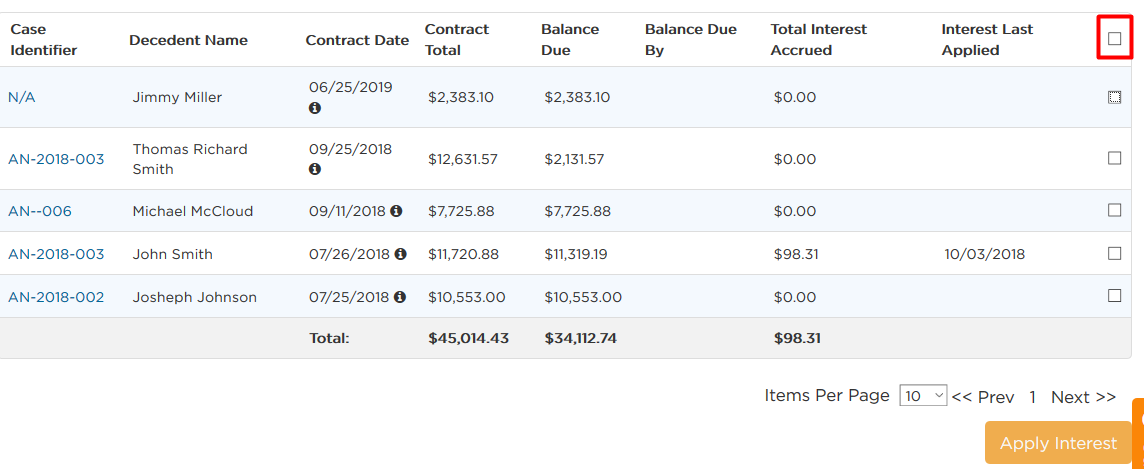Mark the John Smith row checkbox
The height and width of the screenshot is (469, 1144).
1114,253
